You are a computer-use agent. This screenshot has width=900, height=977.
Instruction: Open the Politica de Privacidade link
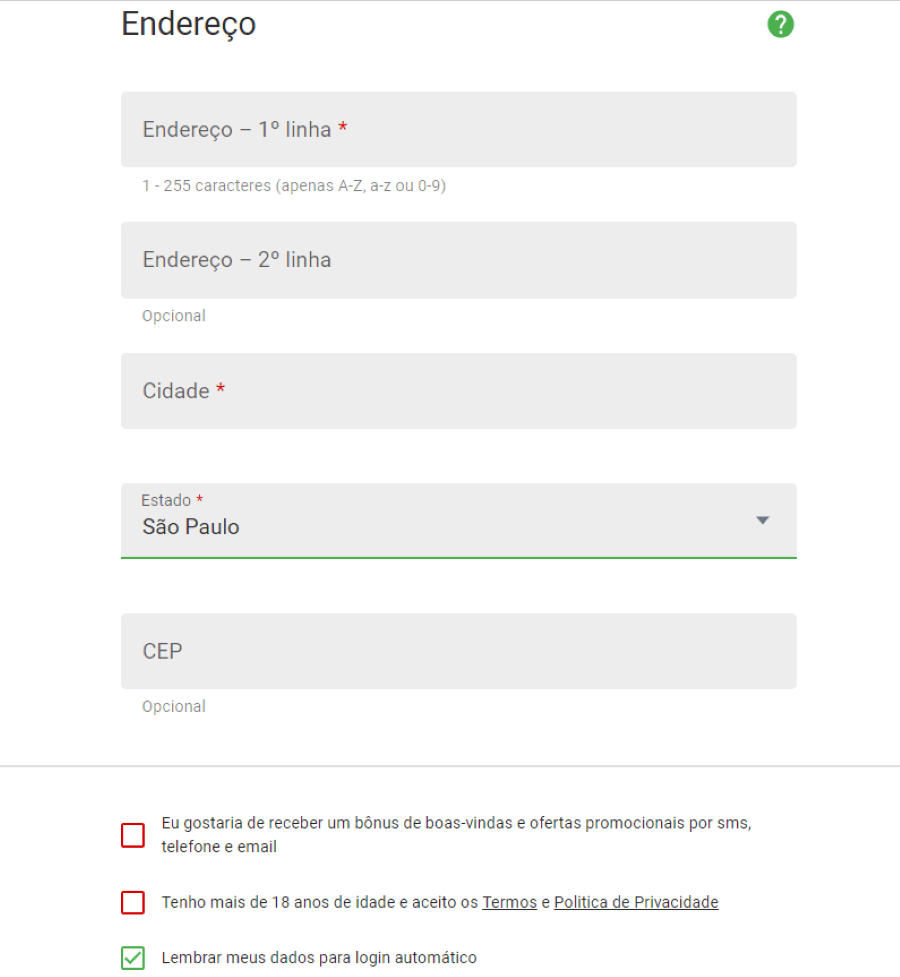[636, 902]
